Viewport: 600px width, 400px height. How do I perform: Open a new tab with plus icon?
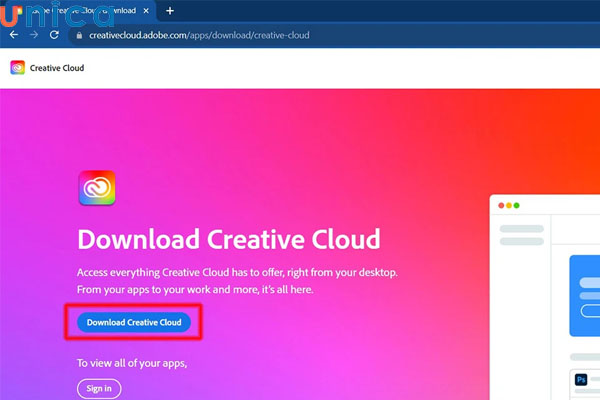tap(170, 10)
